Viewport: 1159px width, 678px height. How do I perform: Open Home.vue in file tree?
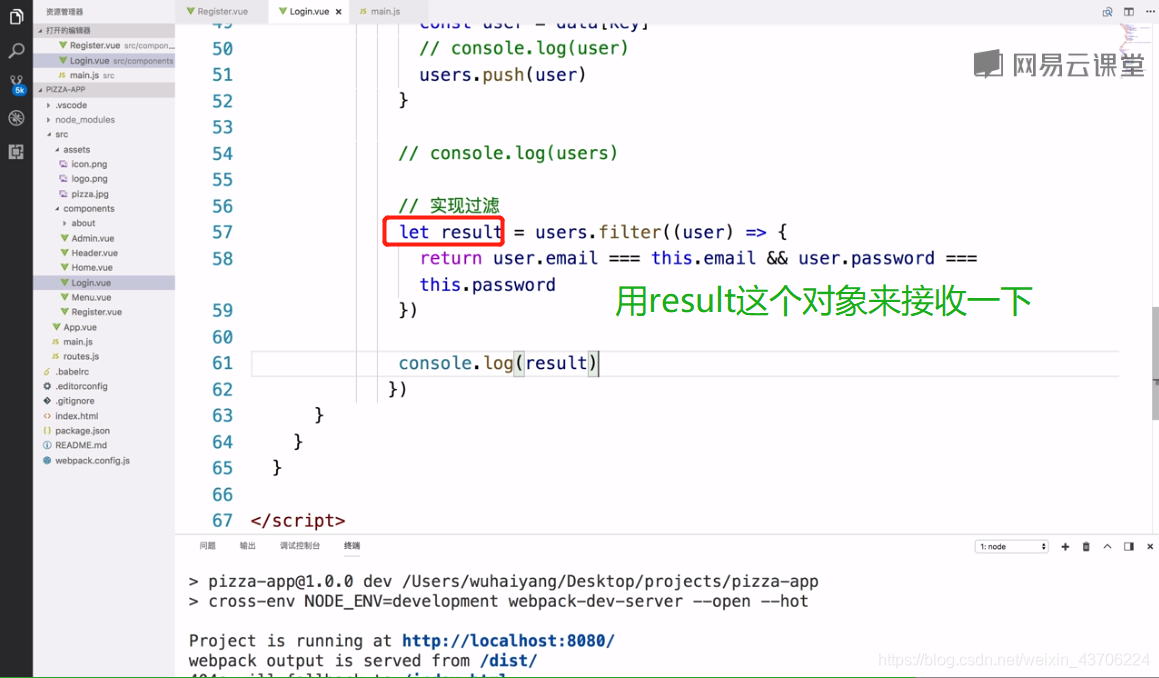pos(103,268)
